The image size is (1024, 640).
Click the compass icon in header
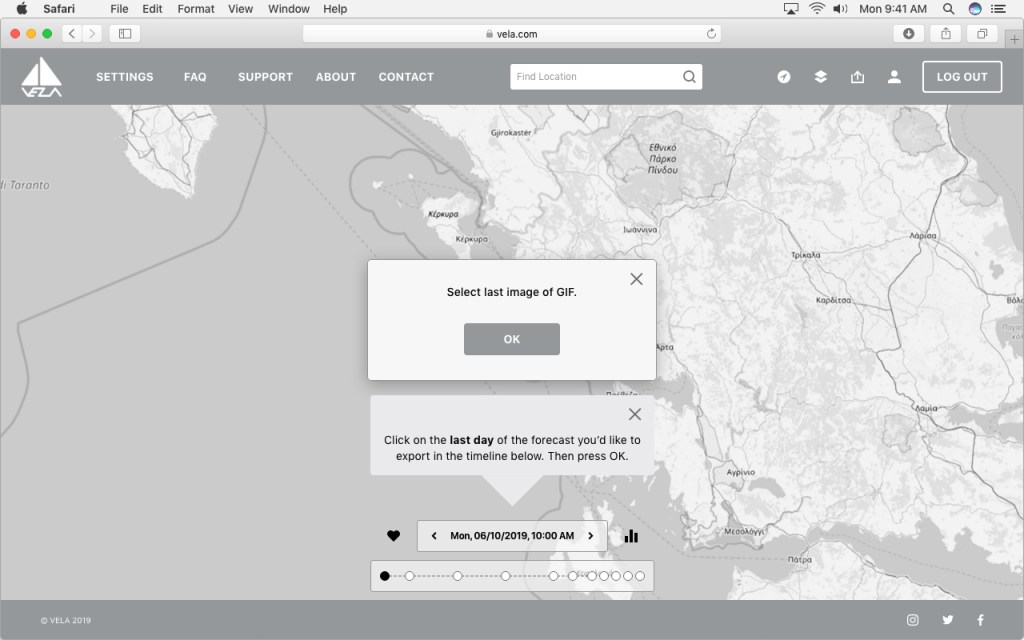pos(784,77)
